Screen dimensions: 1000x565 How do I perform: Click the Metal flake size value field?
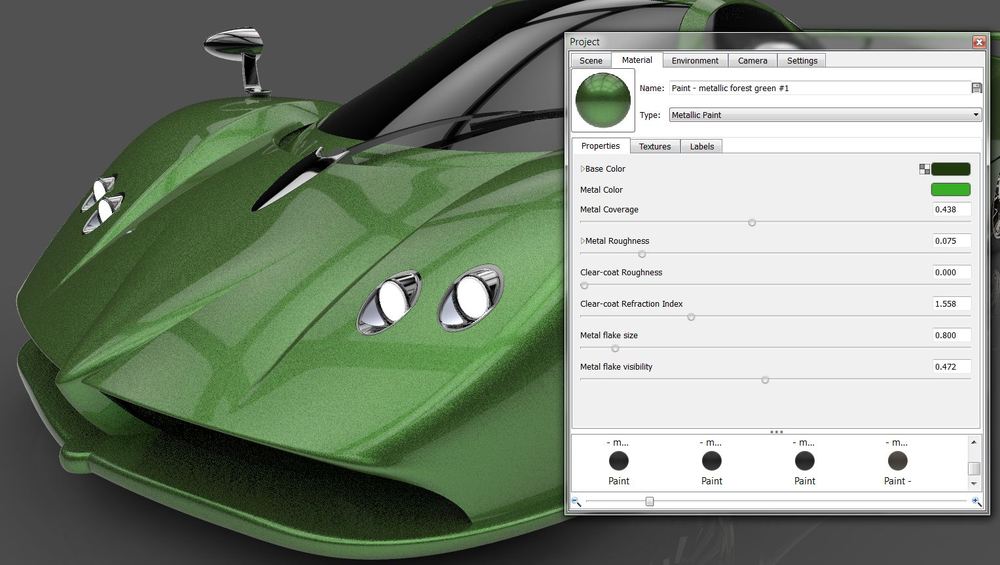(x=951, y=336)
